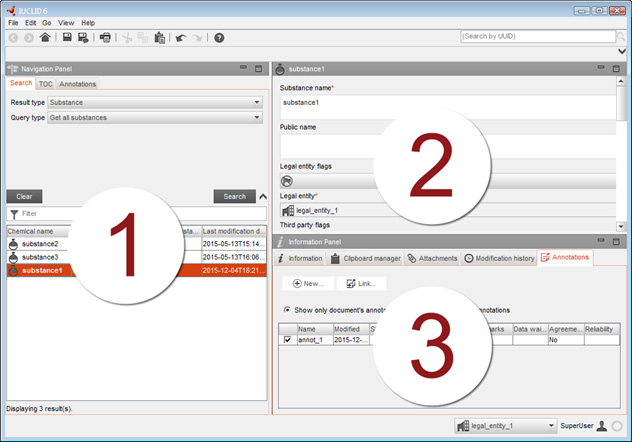Viewport: 632px width, 442px height.
Task: Open the Help menu
Action: coord(88,23)
